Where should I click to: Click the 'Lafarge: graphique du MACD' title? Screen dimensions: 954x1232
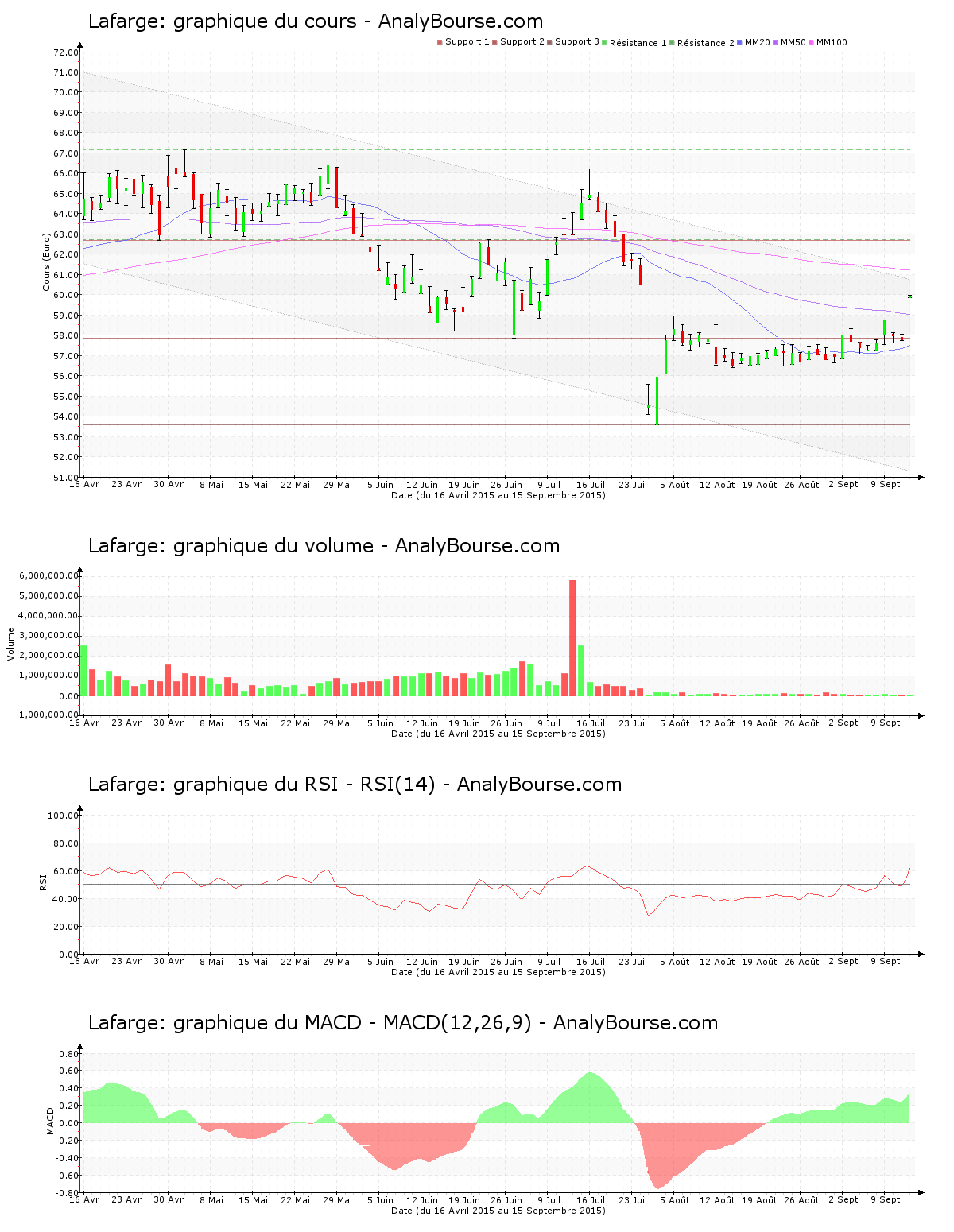403,1023
